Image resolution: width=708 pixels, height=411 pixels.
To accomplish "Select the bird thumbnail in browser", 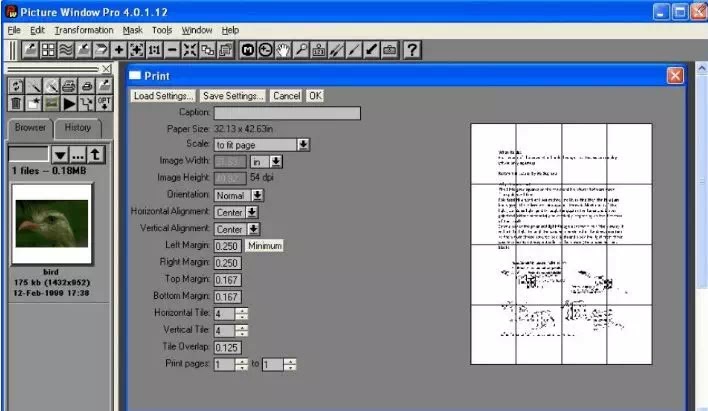I will point(52,224).
